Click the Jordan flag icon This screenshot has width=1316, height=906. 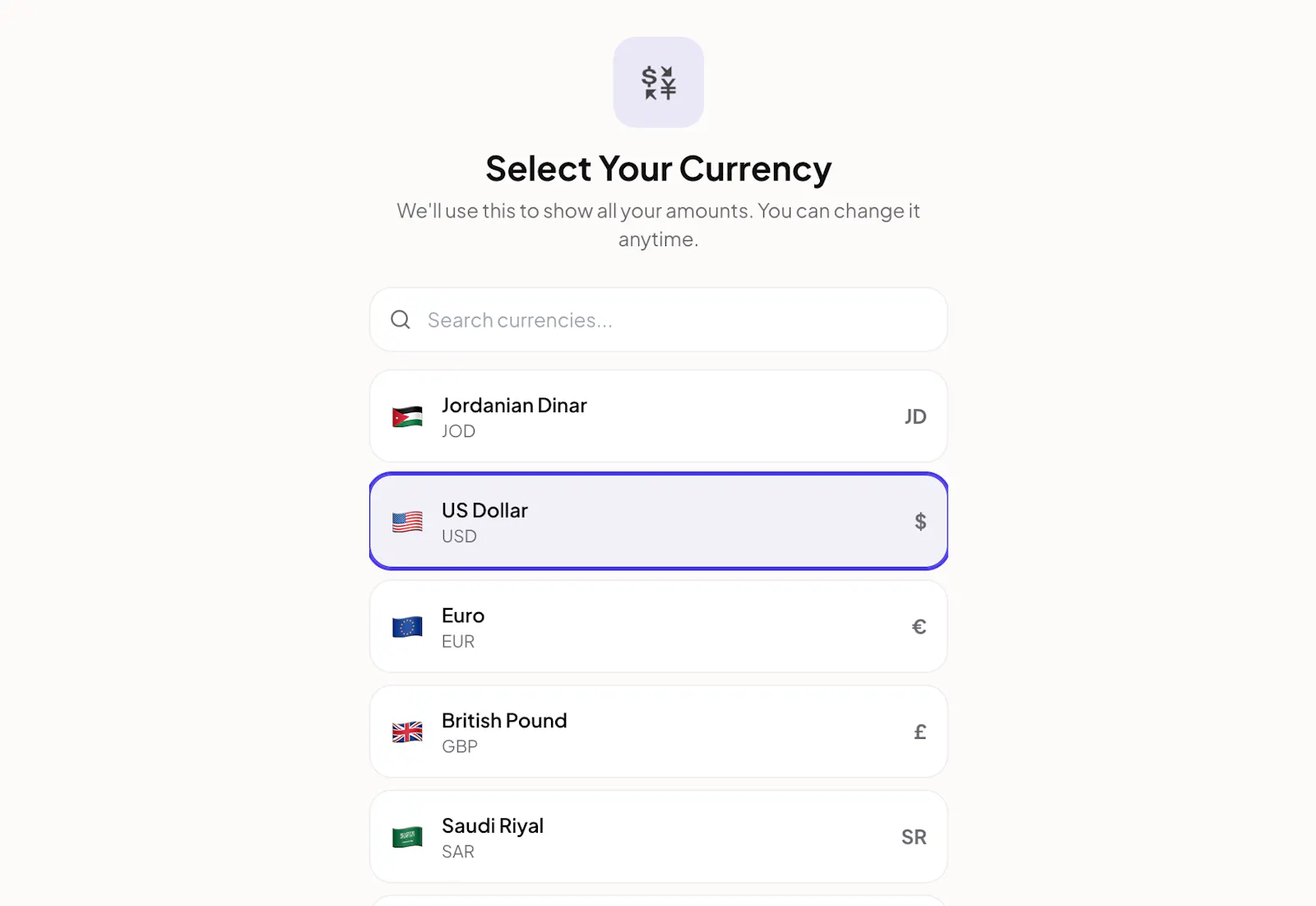(x=407, y=416)
